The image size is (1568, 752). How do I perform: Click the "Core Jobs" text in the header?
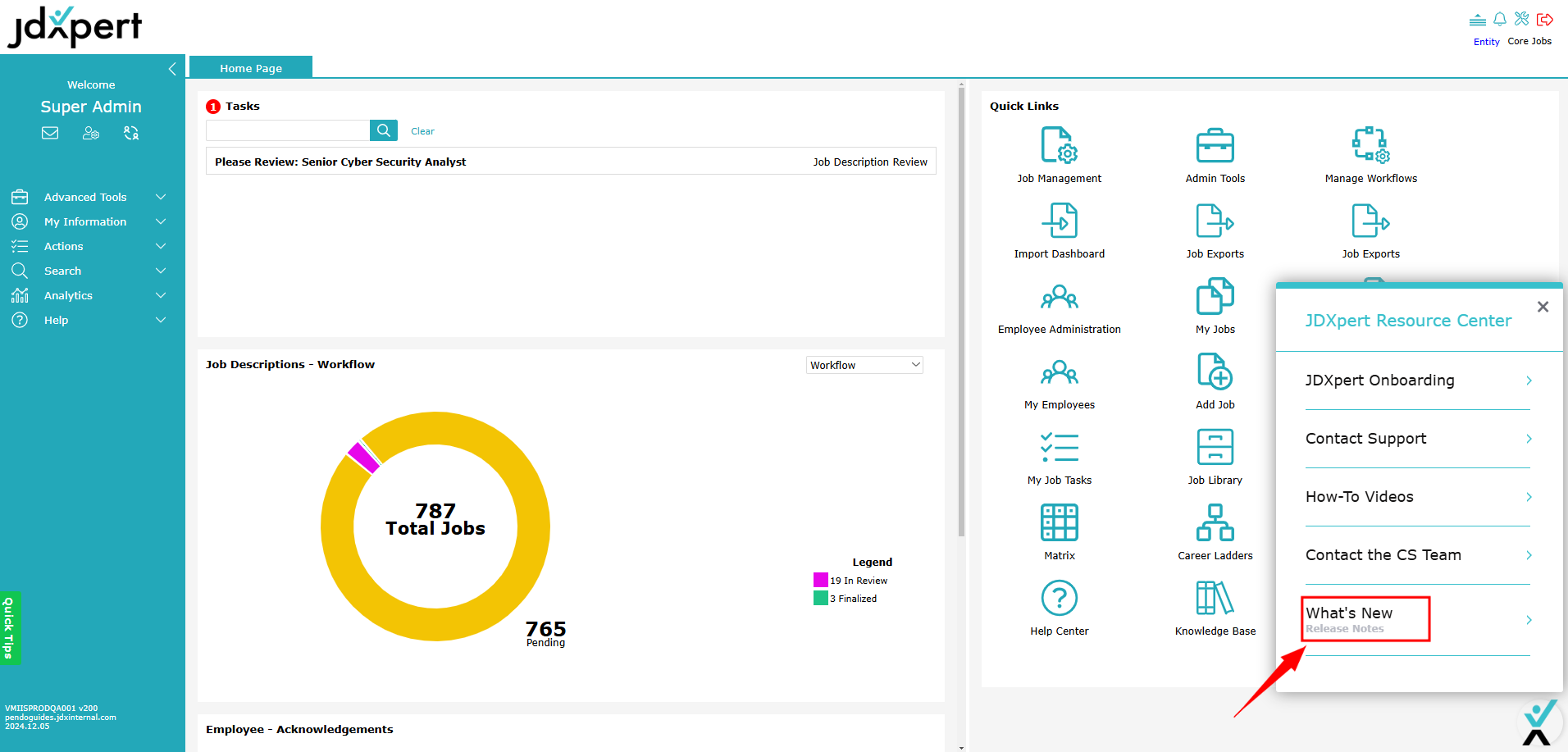(1529, 41)
